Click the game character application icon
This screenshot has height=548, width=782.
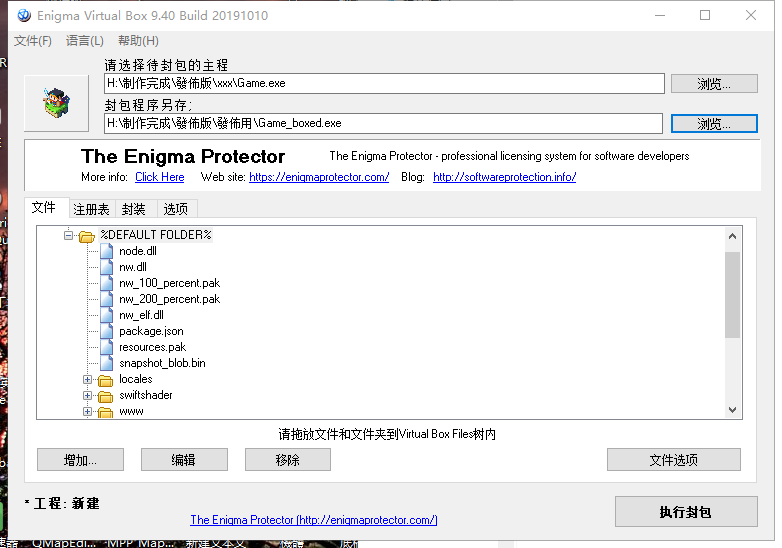[56, 103]
